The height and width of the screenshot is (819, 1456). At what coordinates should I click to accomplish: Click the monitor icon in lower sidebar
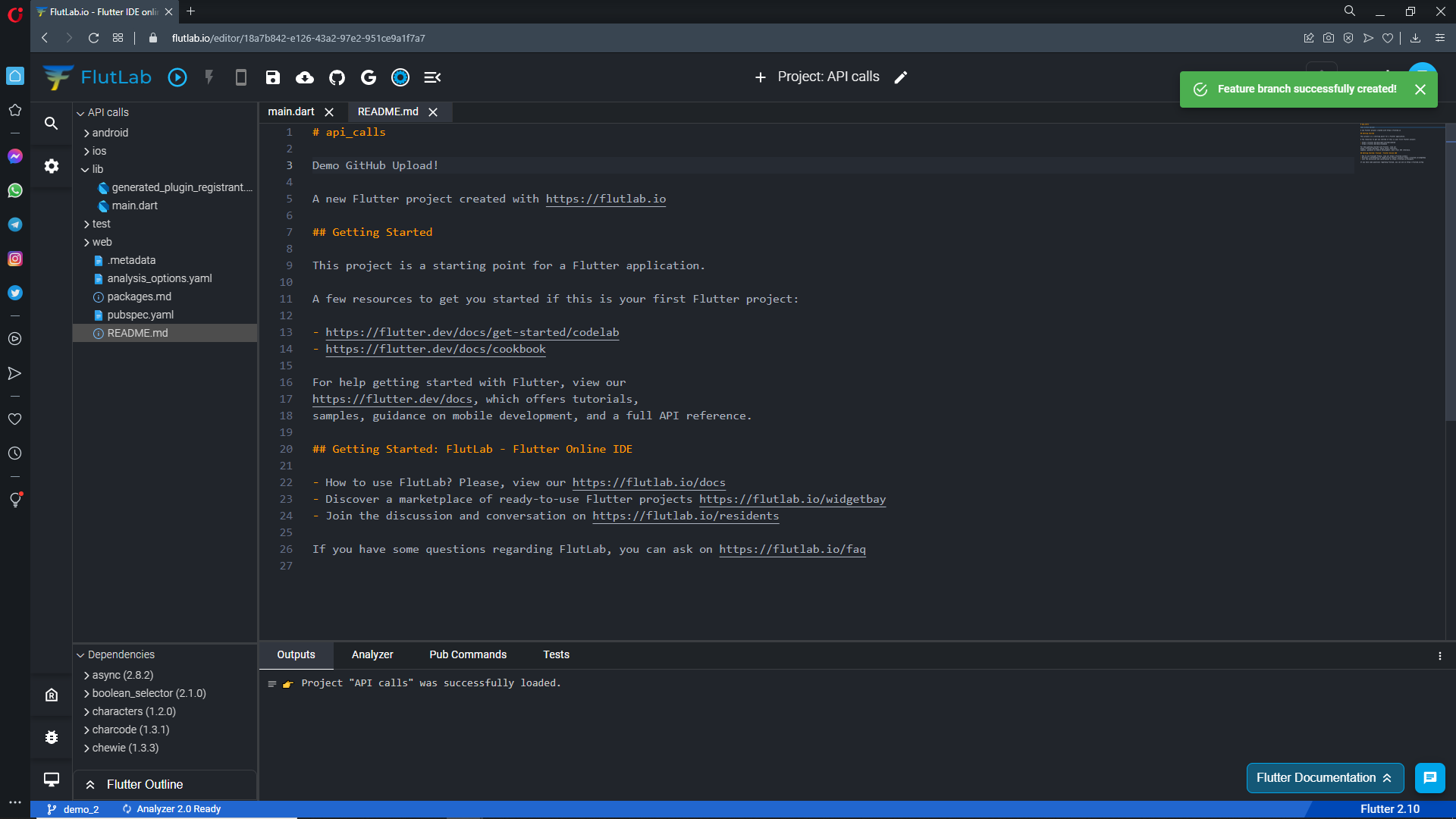point(52,780)
